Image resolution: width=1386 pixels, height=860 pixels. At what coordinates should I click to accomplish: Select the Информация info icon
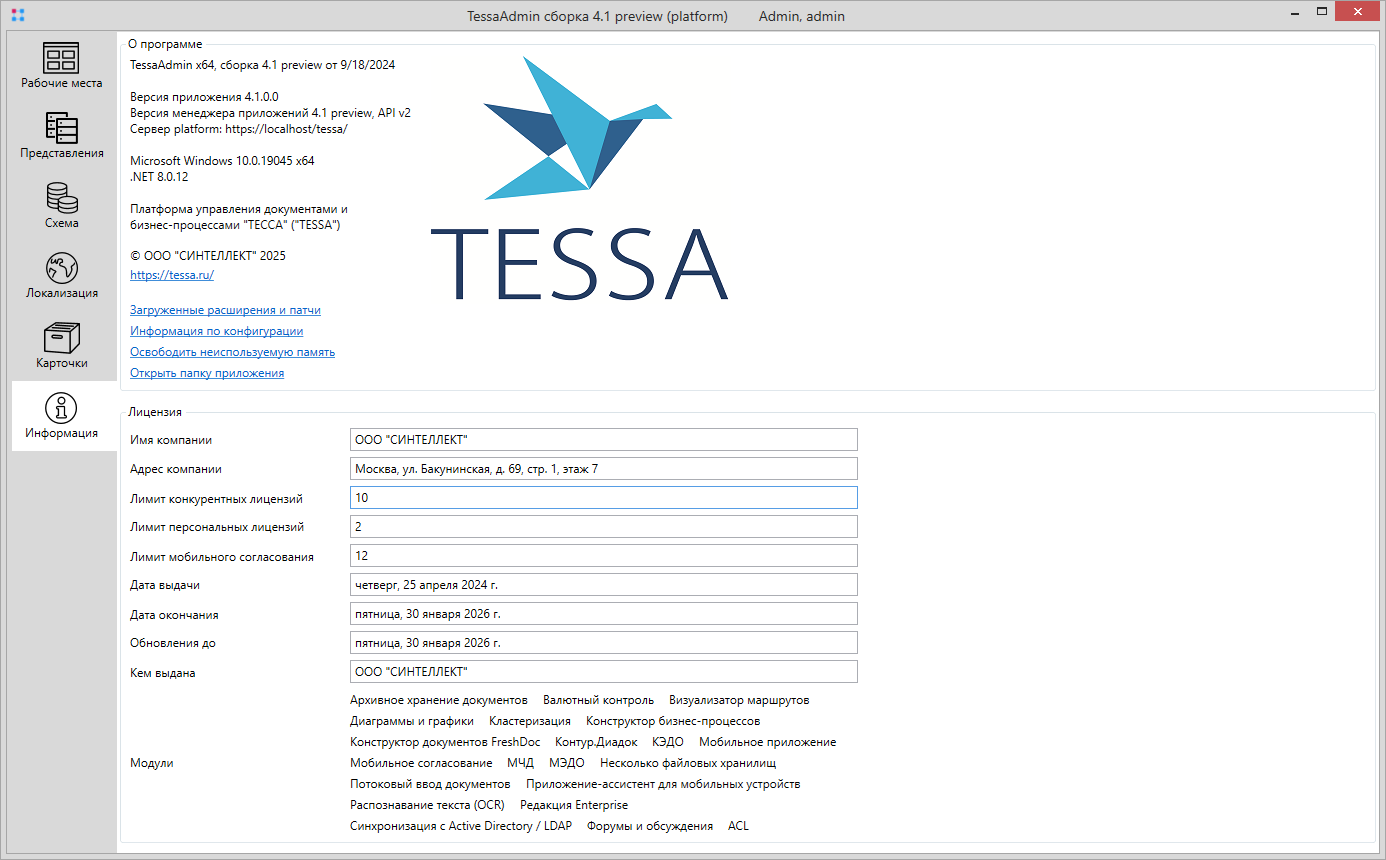pos(62,408)
